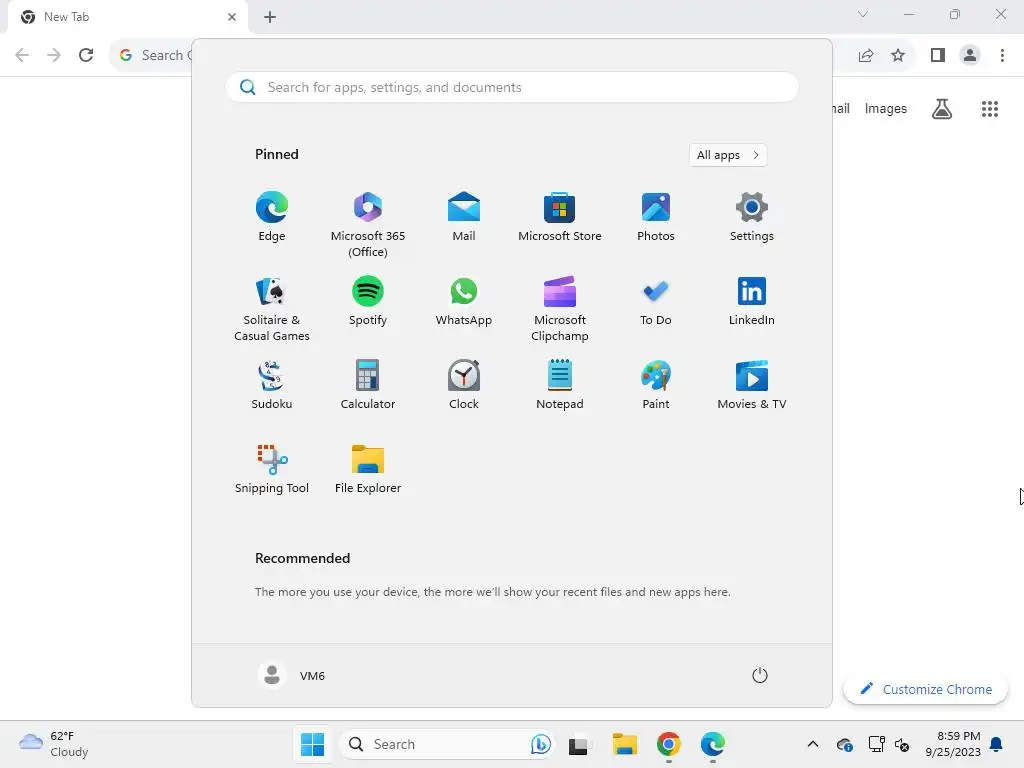Expand the All apps list
Viewport: 1024px width, 768px height.
tap(728, 155)
